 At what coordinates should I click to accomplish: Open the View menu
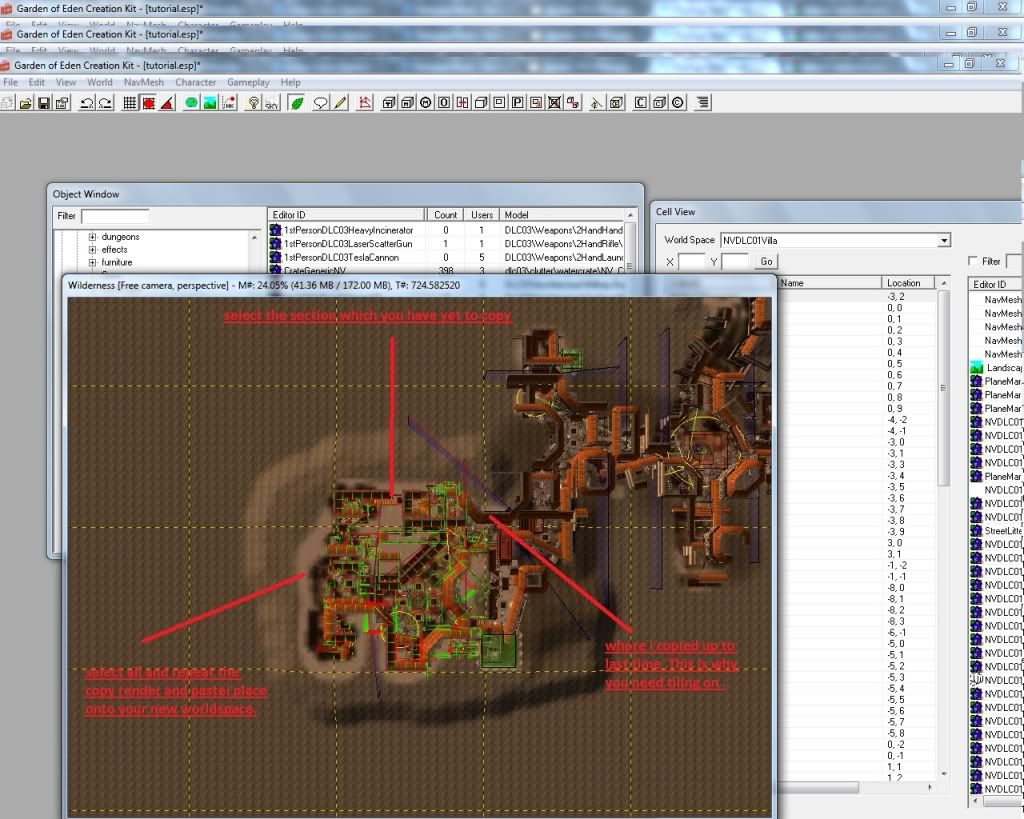click(65, 82)
